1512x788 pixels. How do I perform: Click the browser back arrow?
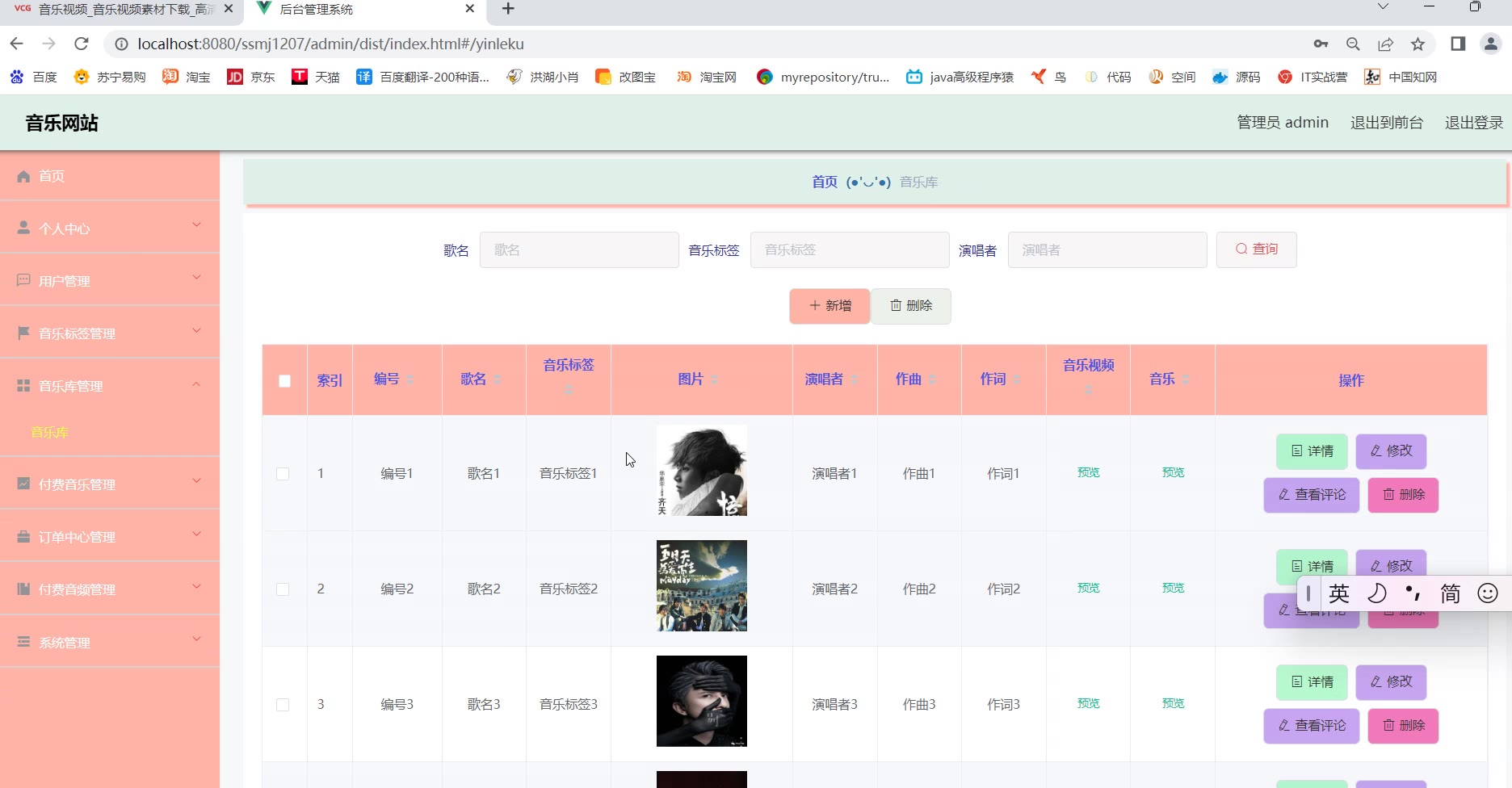(17, 44)
